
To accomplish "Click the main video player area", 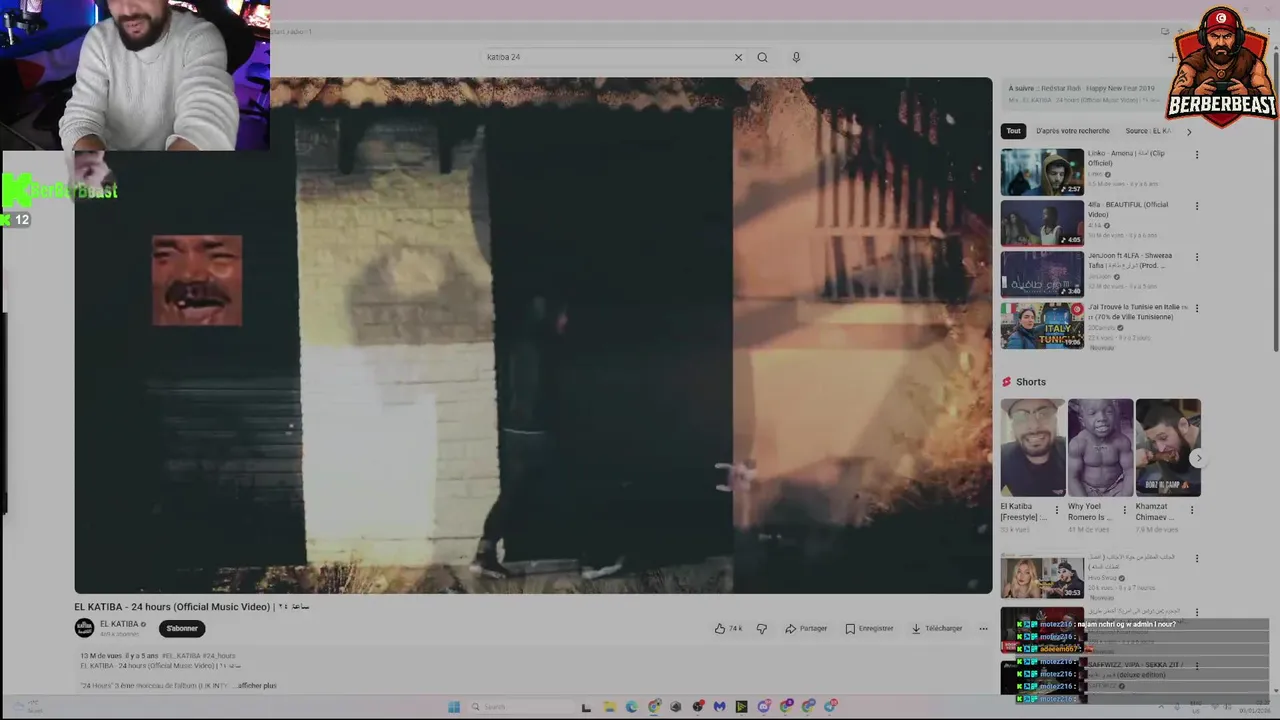I will click(533, 336).
